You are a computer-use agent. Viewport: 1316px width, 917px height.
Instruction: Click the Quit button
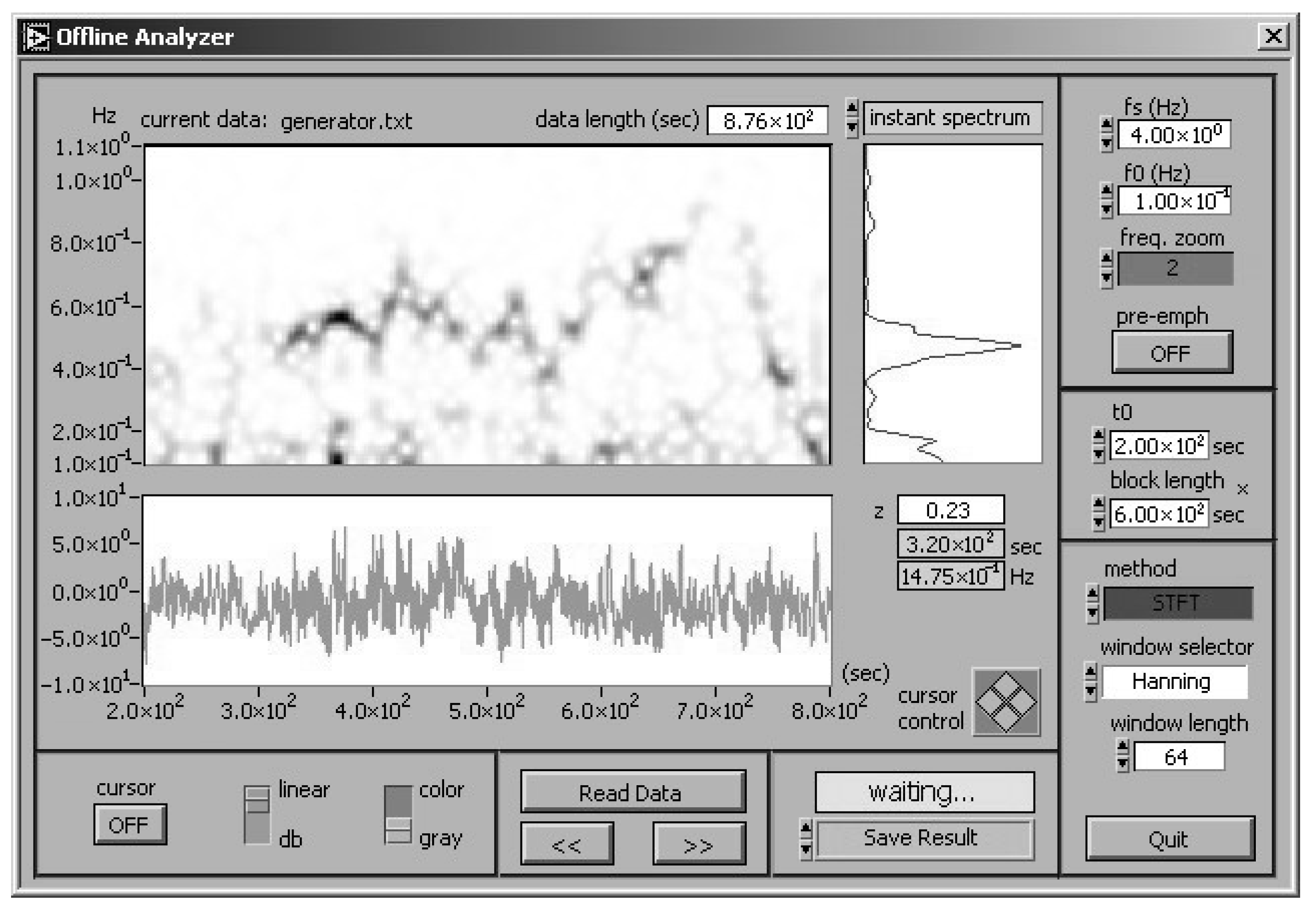[x=1169, y=839]
